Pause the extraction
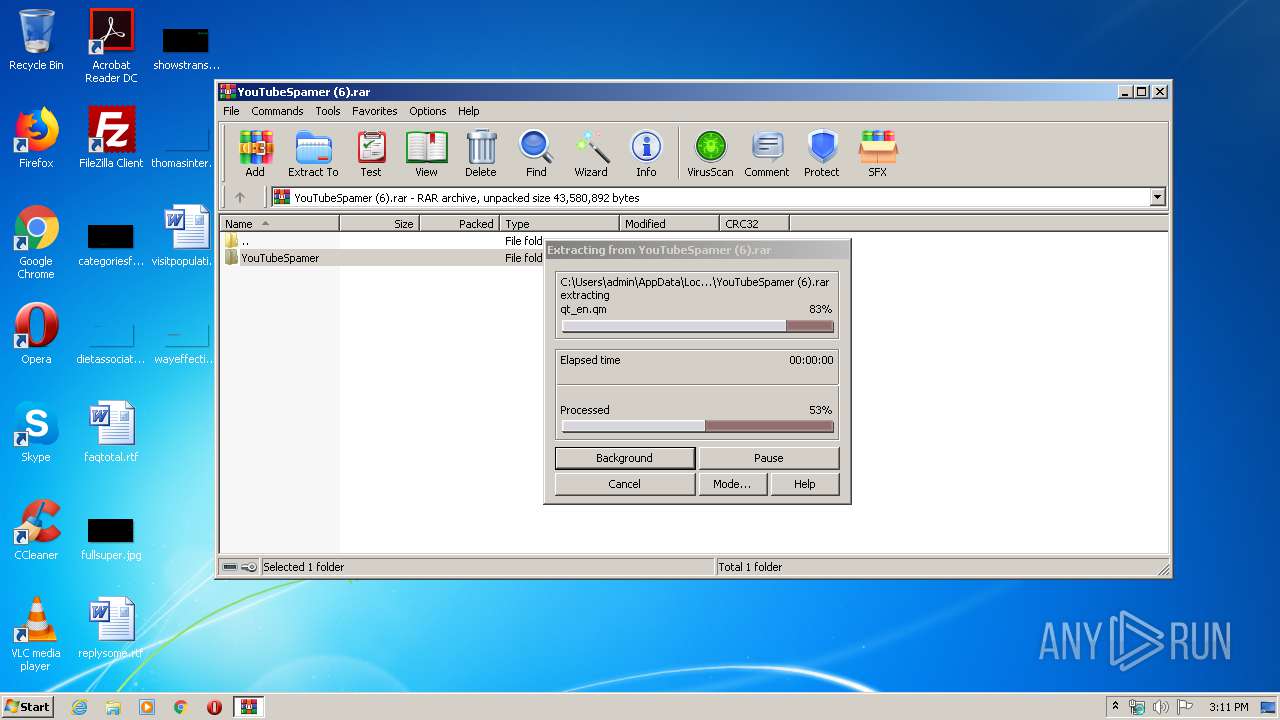 pos(769,458)
